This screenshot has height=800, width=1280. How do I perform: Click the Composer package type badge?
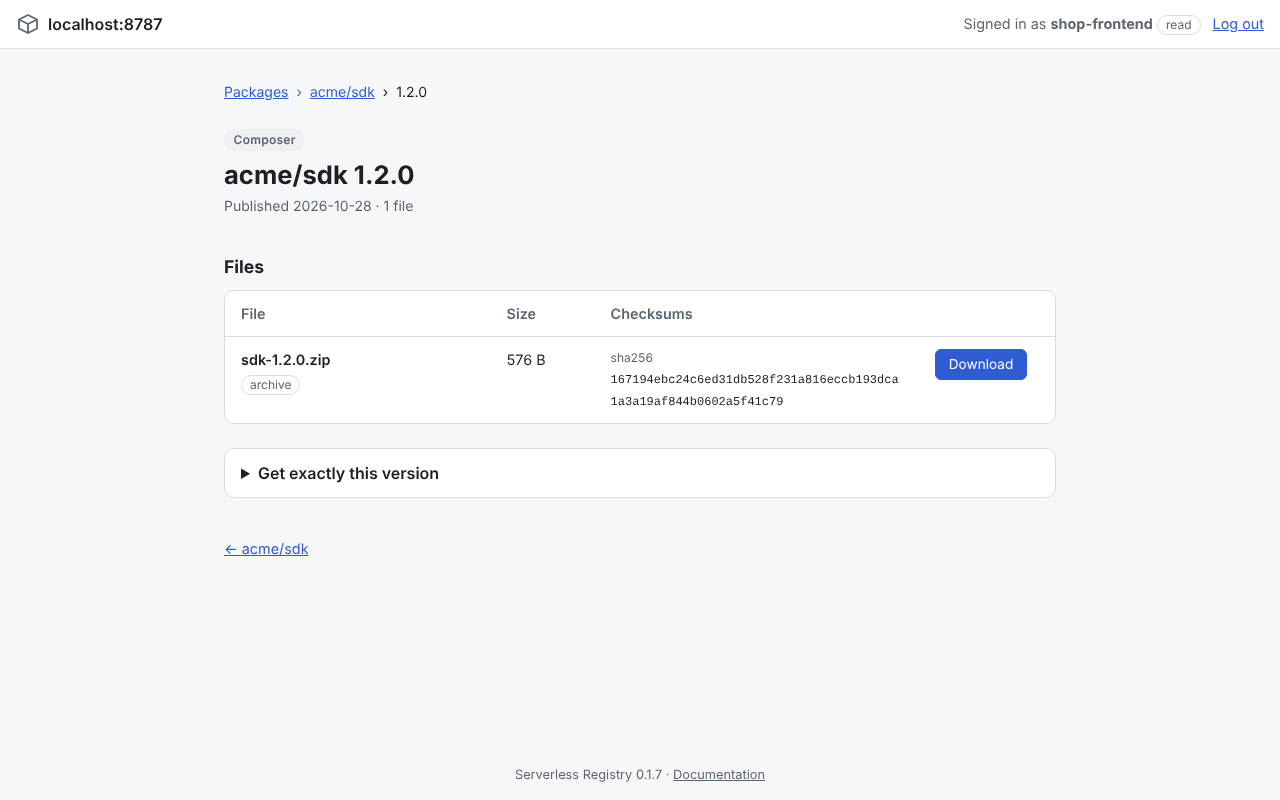(264, 140)
